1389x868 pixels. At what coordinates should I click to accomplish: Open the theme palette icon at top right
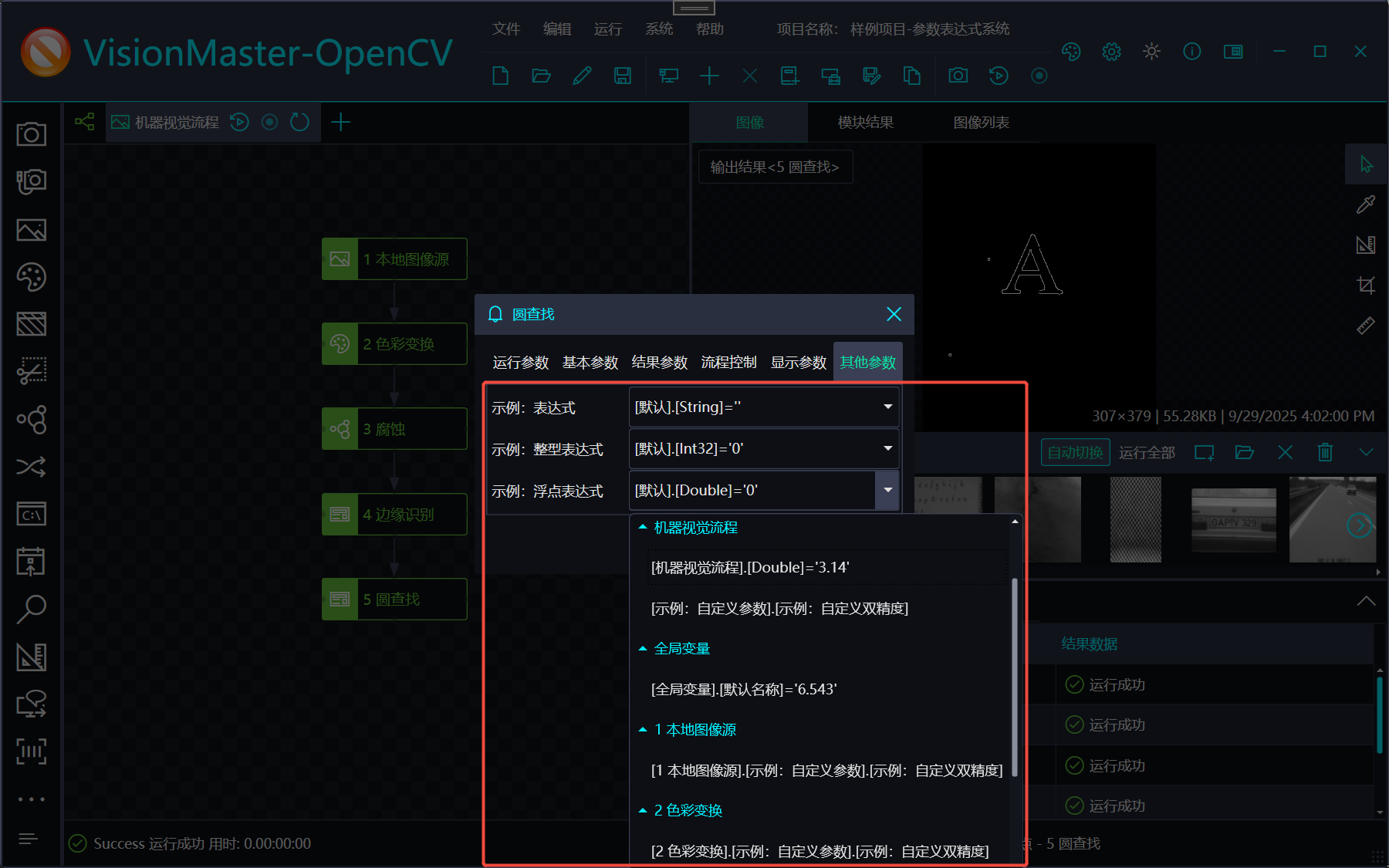point(1071,52)
